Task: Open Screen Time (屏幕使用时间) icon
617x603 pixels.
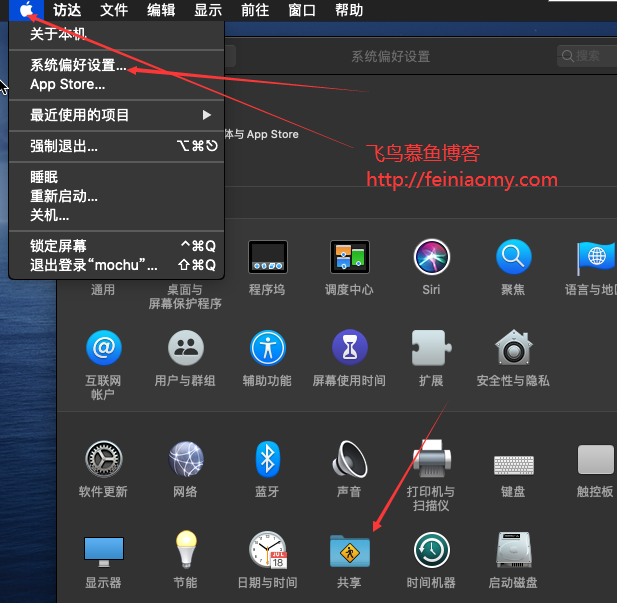Action: pos(350,348)
